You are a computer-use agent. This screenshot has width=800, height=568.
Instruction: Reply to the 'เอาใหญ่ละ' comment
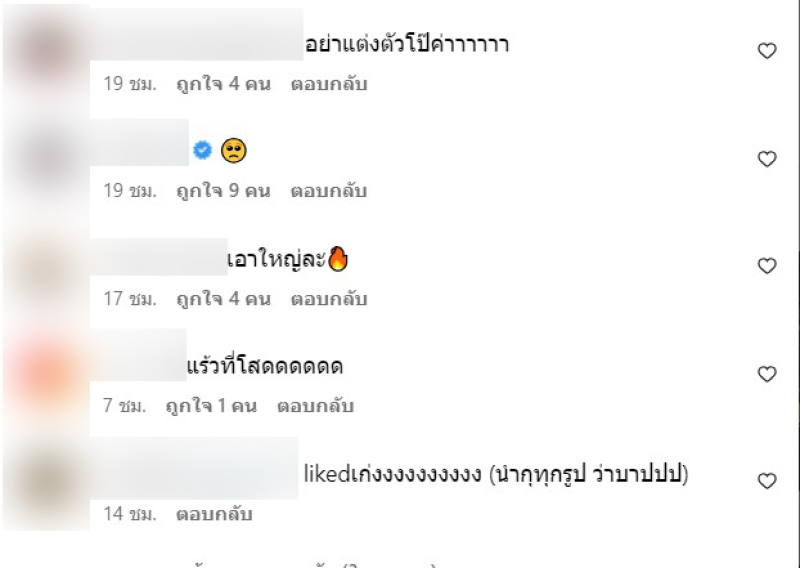pos(329,299)
